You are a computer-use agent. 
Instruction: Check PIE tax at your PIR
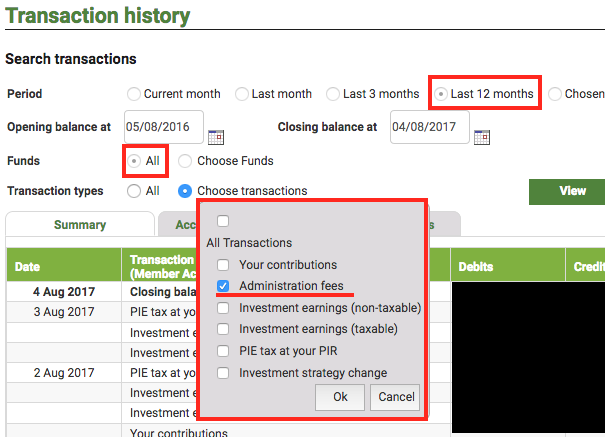(x=223, y=351)
